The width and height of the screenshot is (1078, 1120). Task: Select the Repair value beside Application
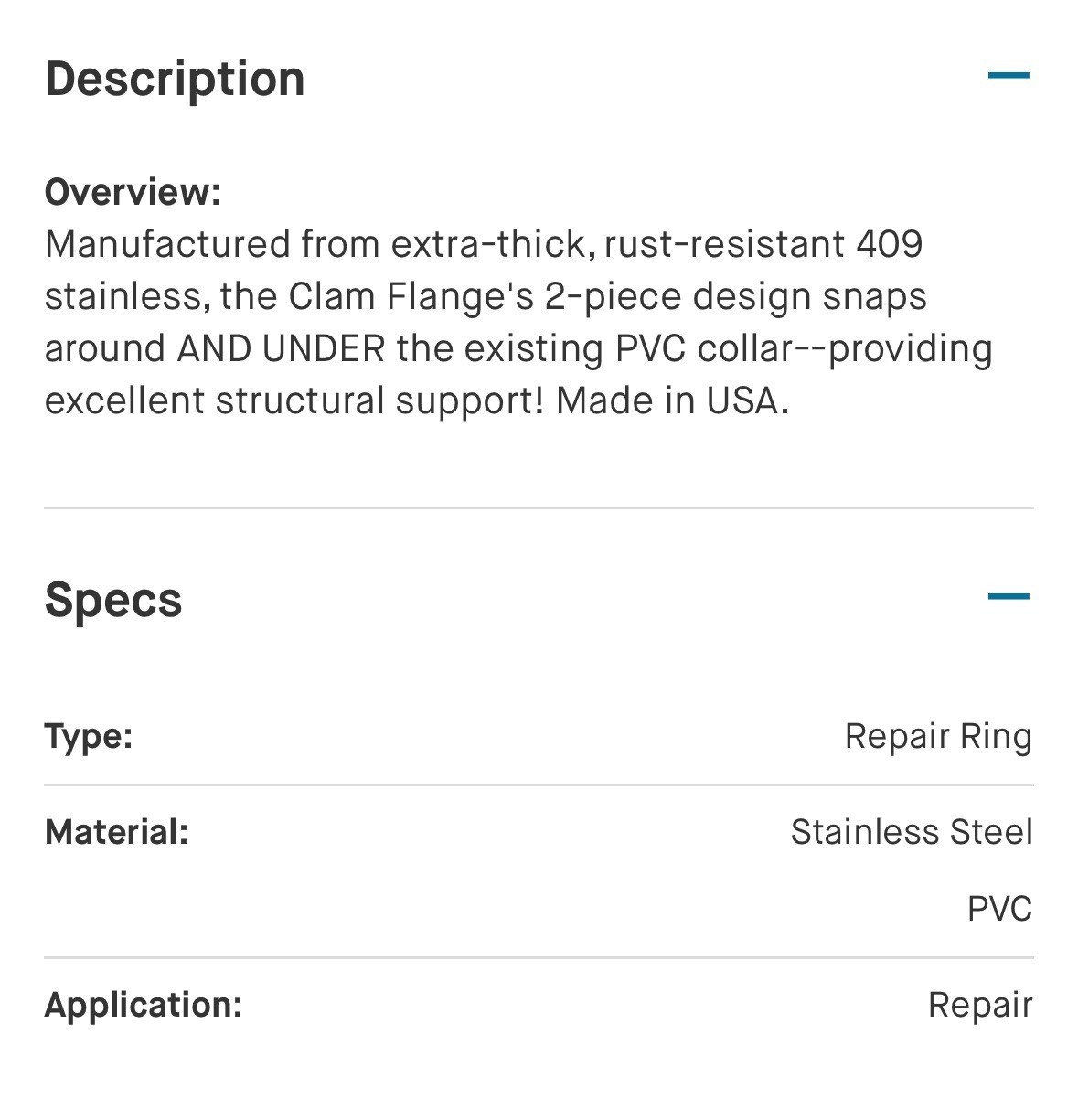[x=980, y=1005]
